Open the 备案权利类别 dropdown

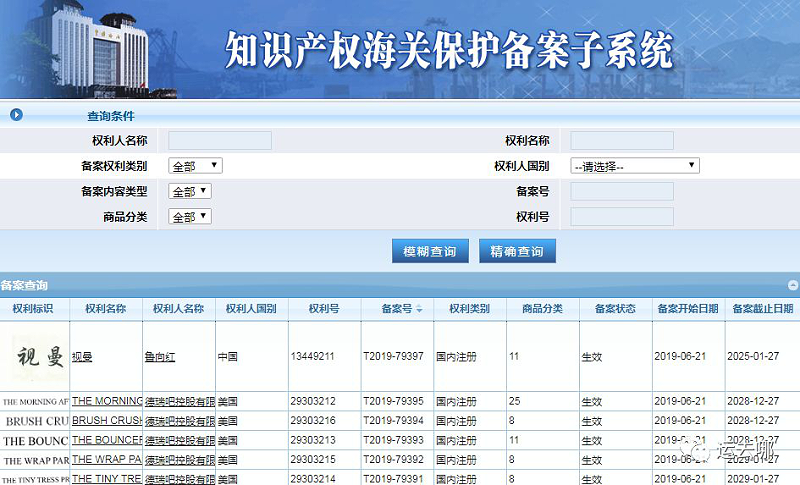pos(195,166)
